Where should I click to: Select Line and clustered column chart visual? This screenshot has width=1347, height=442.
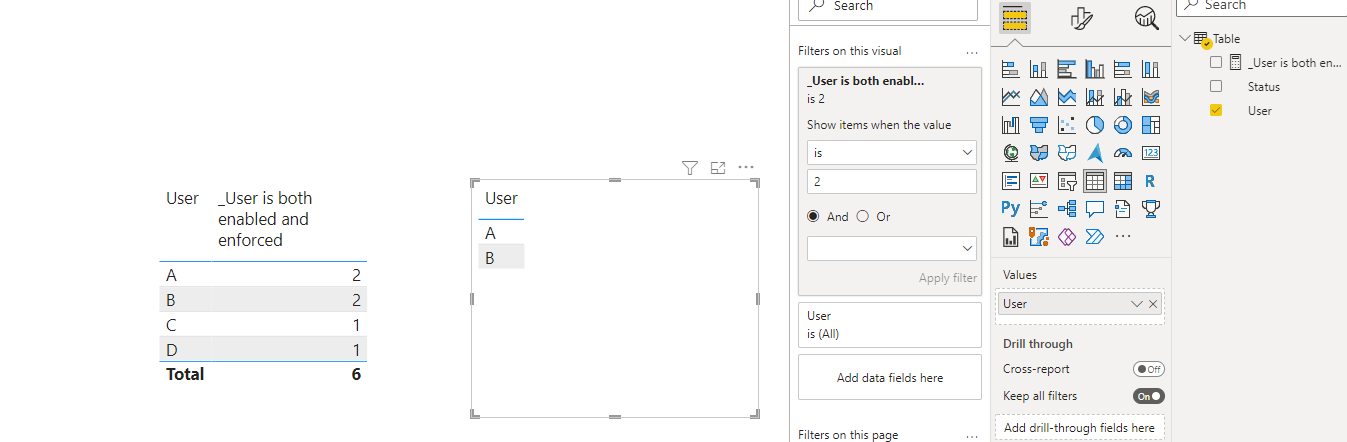pos(1123,97)
